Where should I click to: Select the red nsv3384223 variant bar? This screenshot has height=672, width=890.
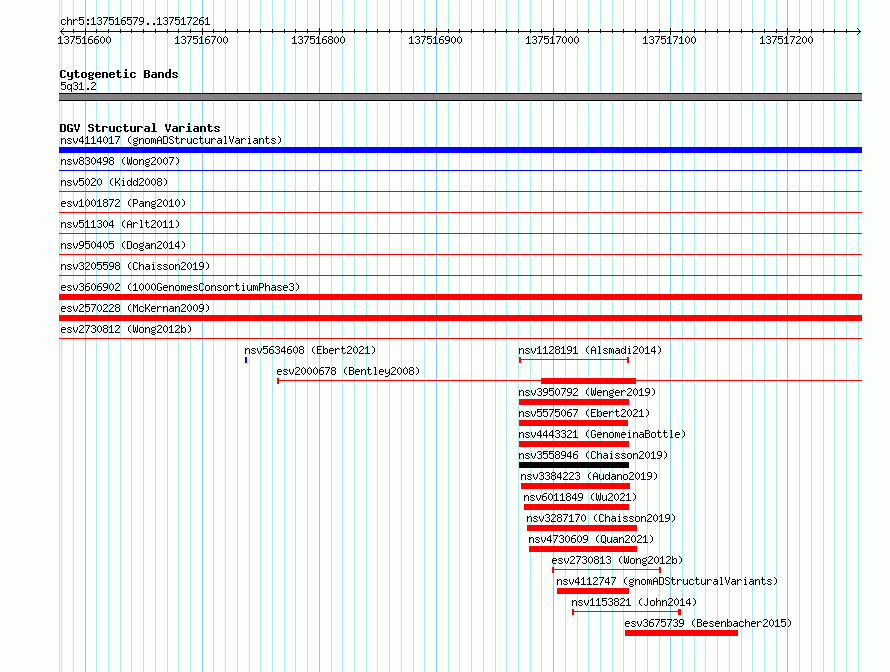[576, 486]
